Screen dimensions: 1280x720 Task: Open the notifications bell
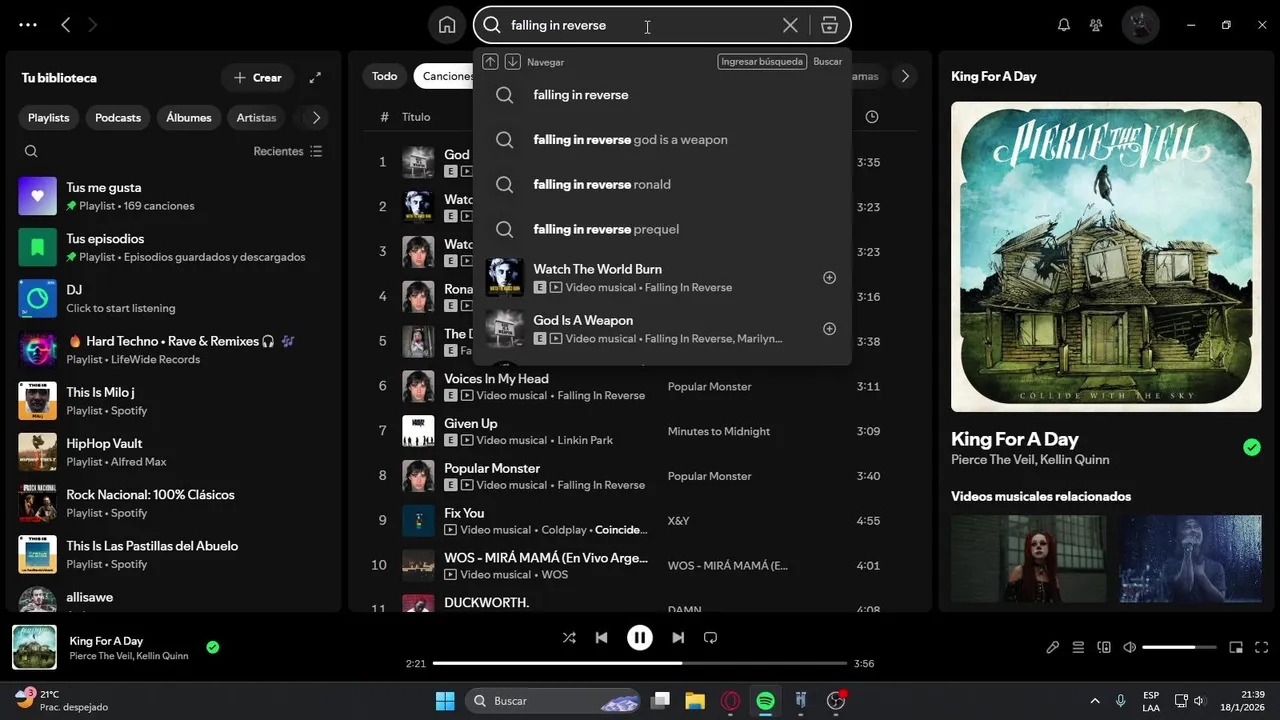[x=1064, y=25]
